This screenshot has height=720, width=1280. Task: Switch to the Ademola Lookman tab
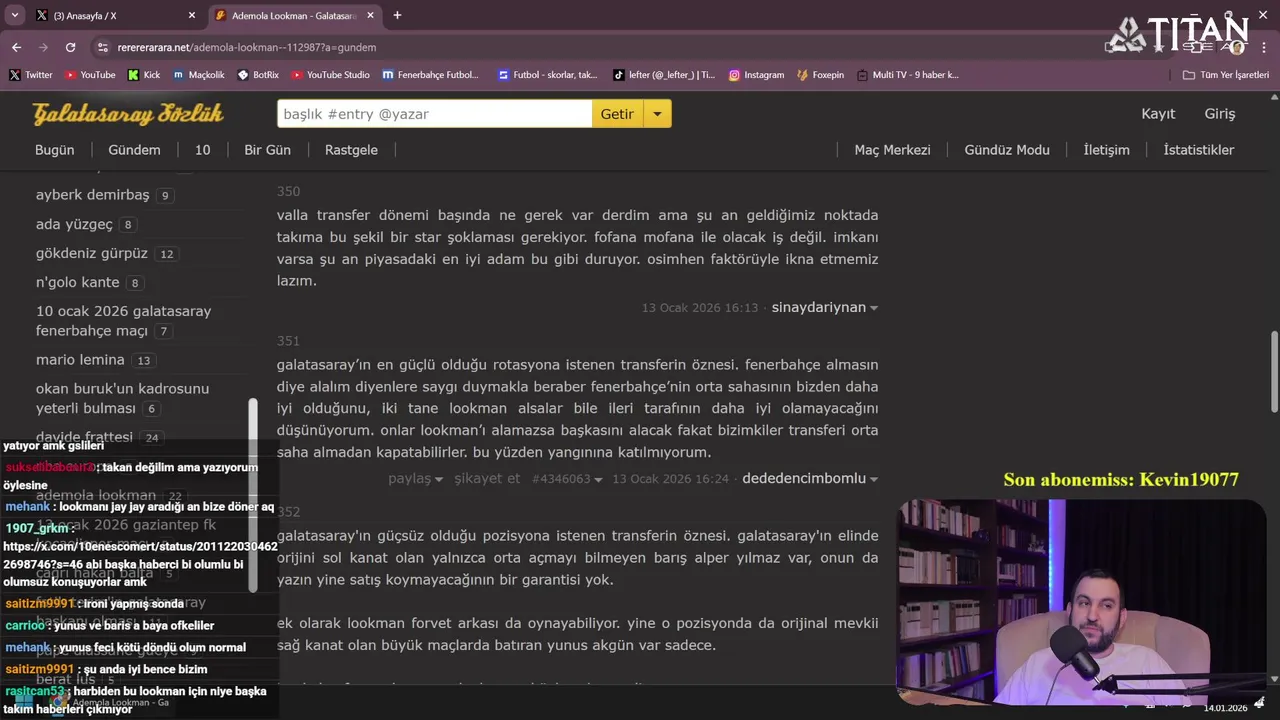(295, 15)
